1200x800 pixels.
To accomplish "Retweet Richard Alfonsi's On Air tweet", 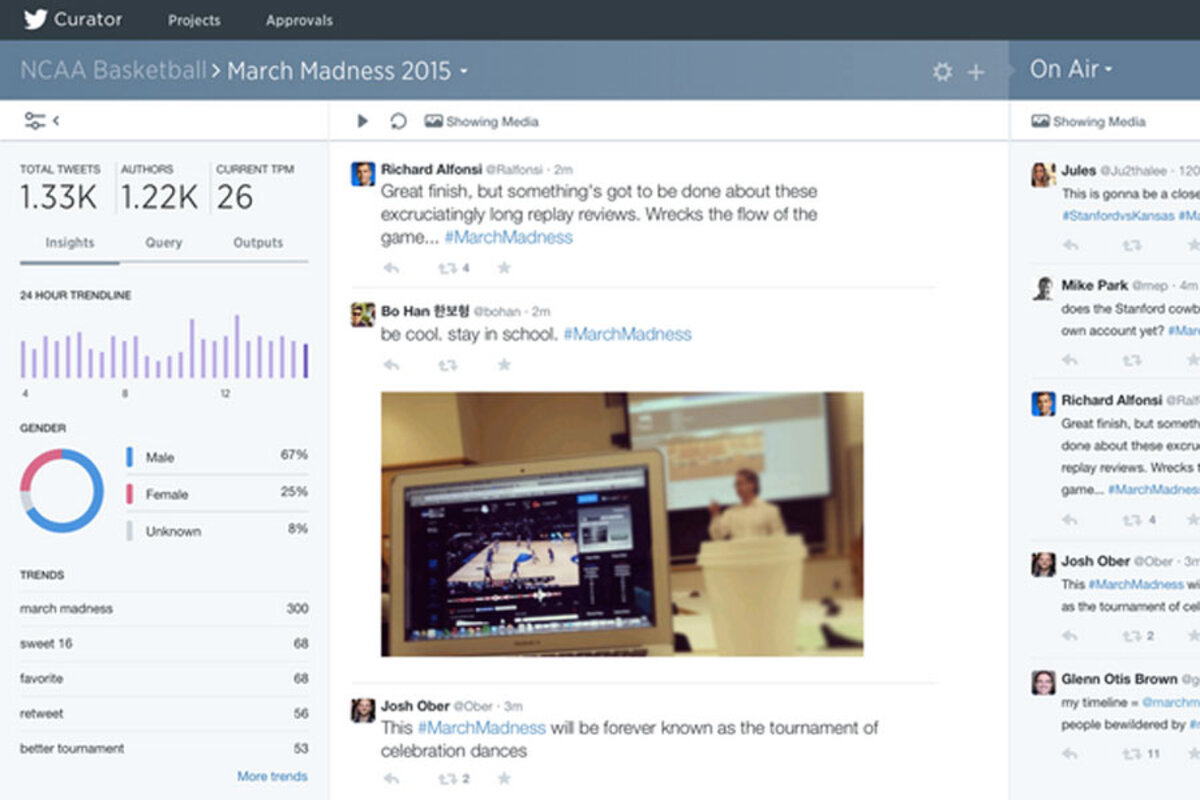I will 1132,520.
